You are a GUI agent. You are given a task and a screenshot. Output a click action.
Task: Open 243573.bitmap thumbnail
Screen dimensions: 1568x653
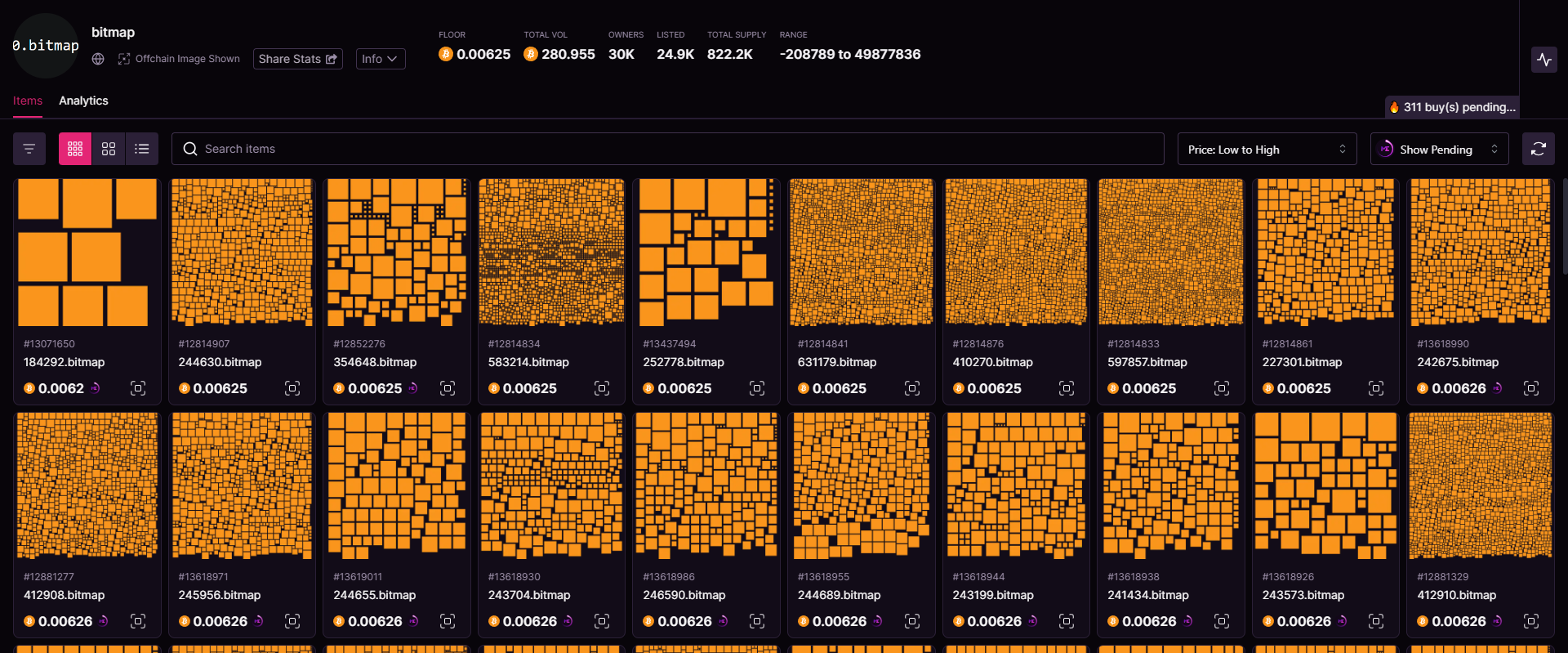click(1325, 485)
